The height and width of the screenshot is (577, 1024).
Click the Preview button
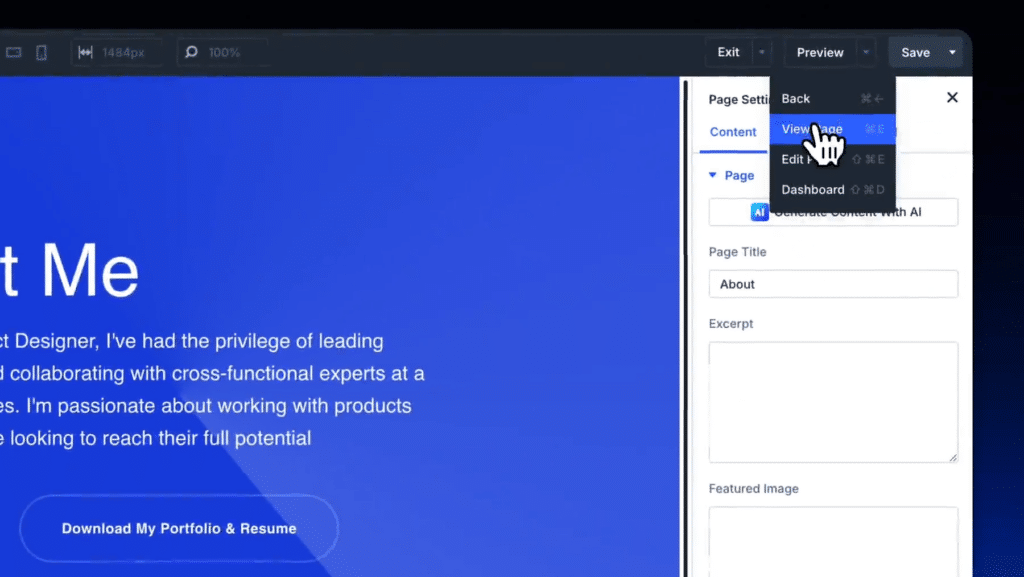(x=820, y=52)
